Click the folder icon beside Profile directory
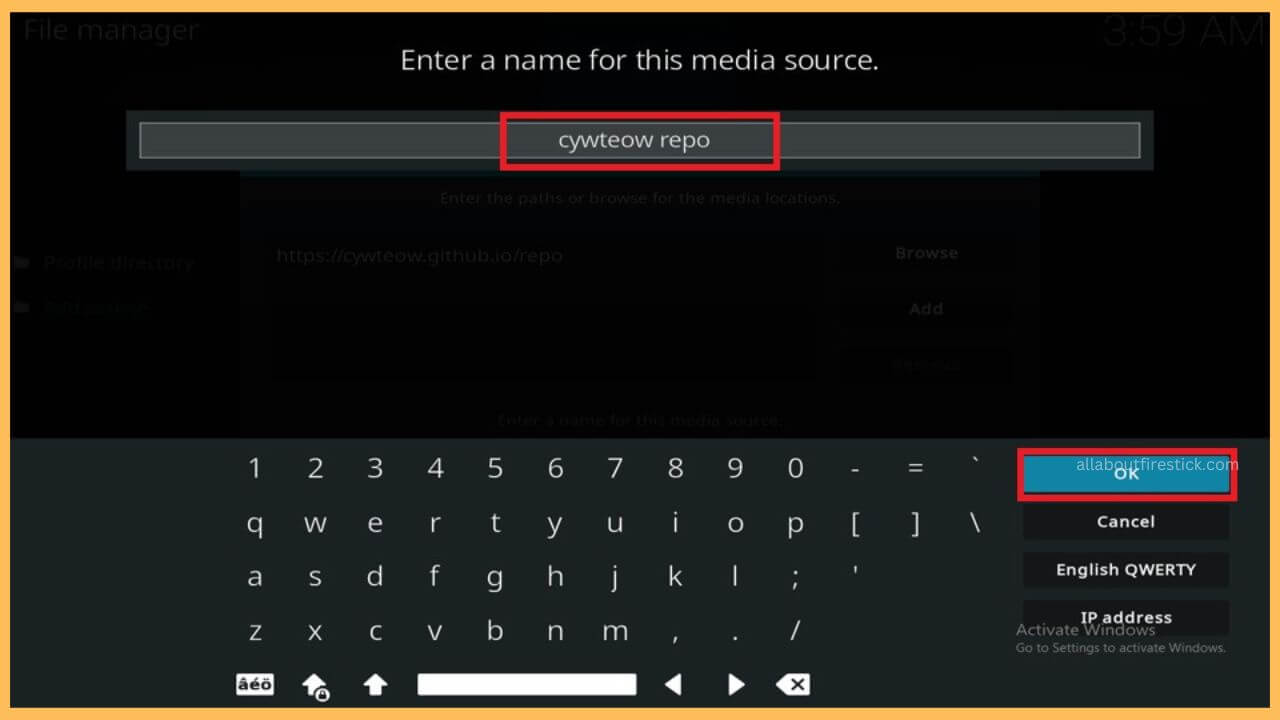Image resolution: width=1280 pixels, height=720 pixels. [x=23, y=261]
